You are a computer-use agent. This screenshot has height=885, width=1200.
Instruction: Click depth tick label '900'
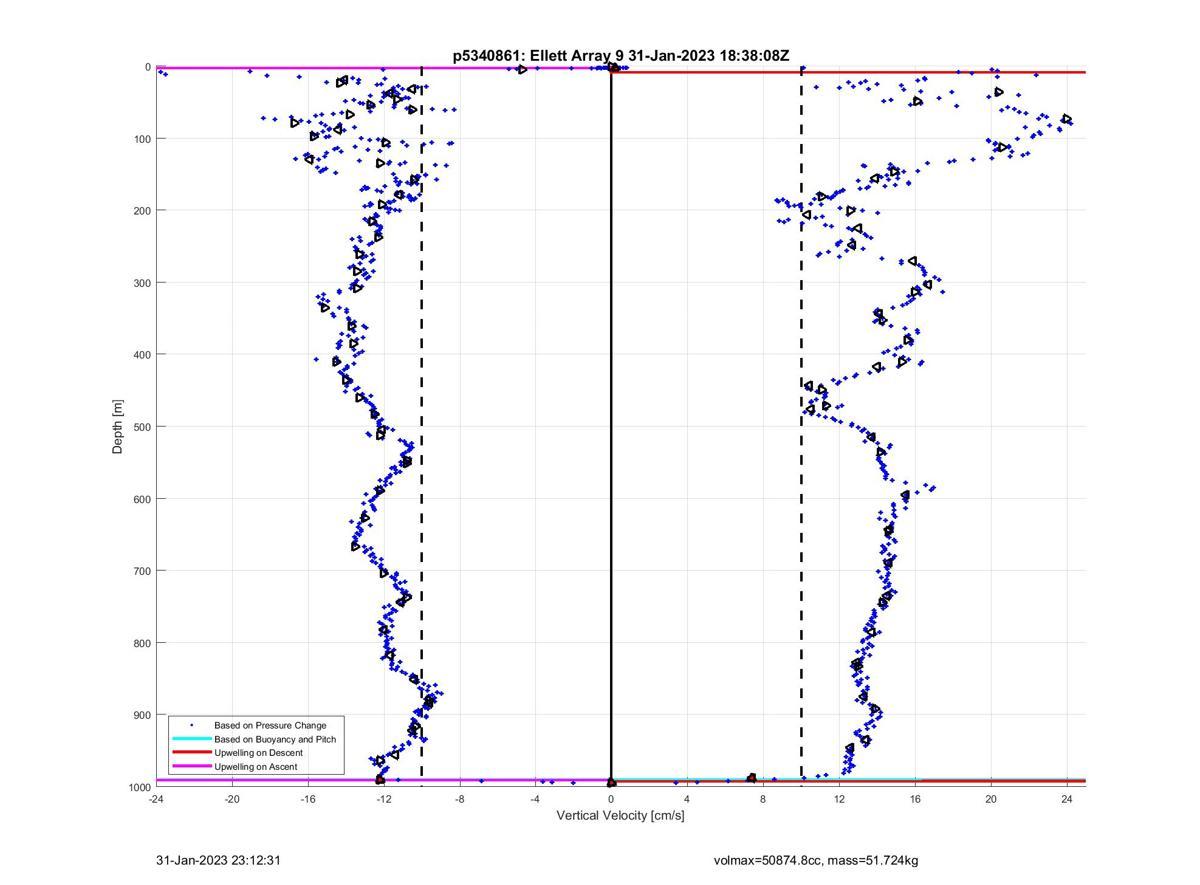(x=141, y=715)
